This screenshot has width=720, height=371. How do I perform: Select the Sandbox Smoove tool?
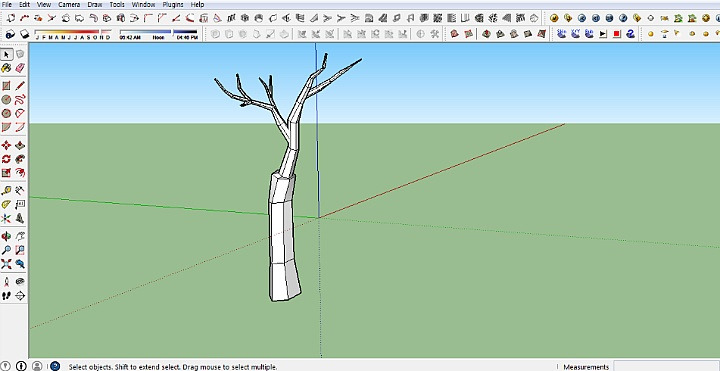[487, 34]
